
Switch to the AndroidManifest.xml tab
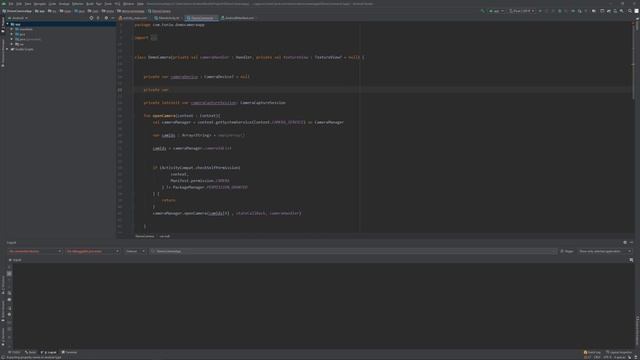click(239, 18)
